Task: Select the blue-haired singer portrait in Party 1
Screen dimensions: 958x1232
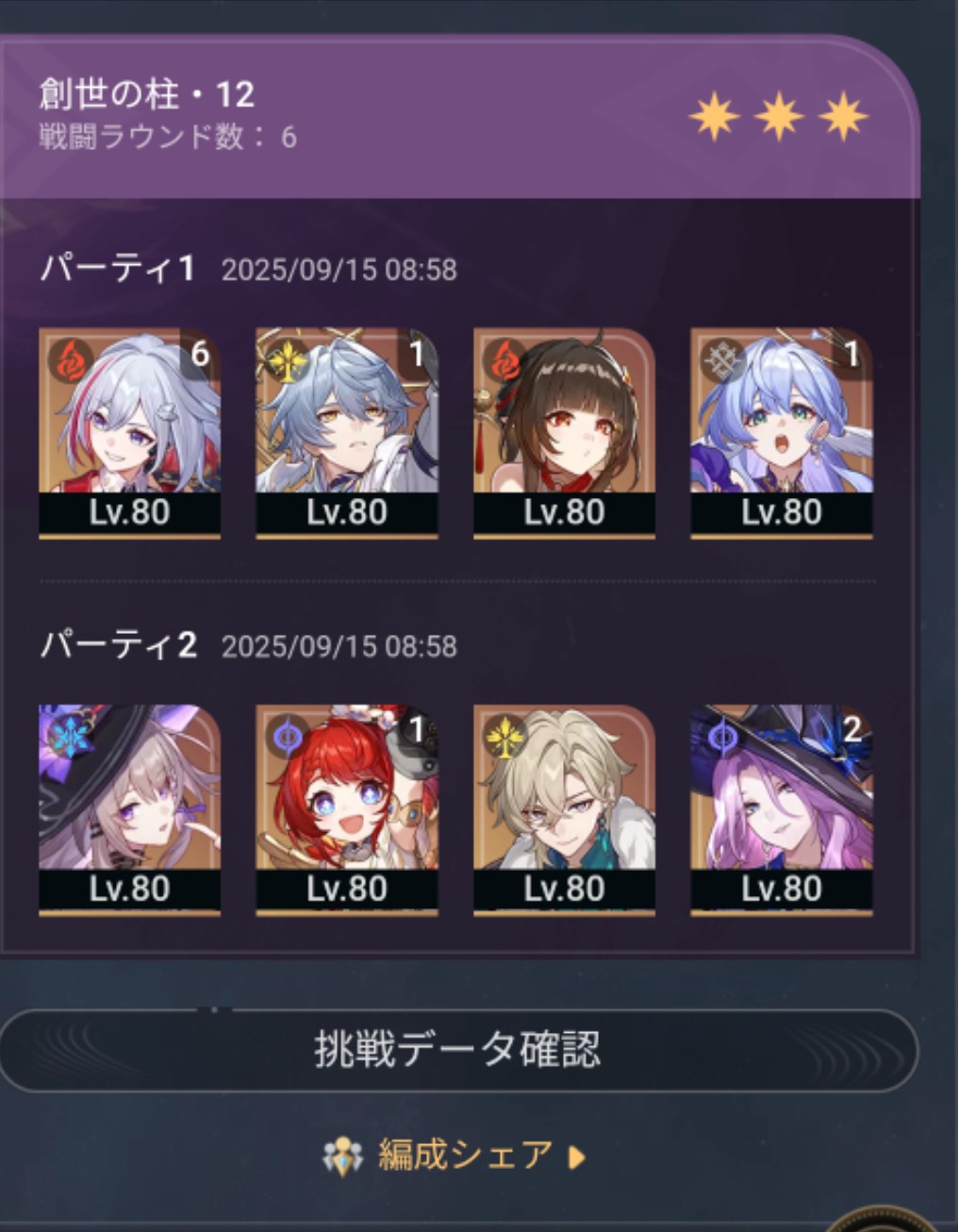Action: coord(782,433)
